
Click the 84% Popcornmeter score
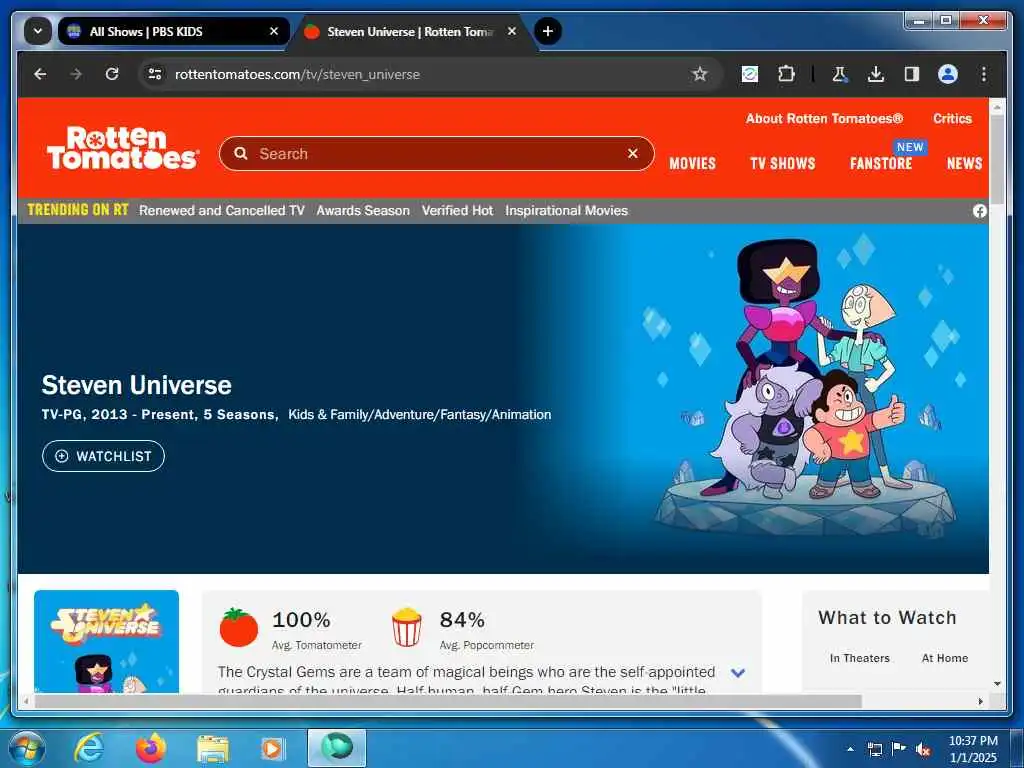462,619
